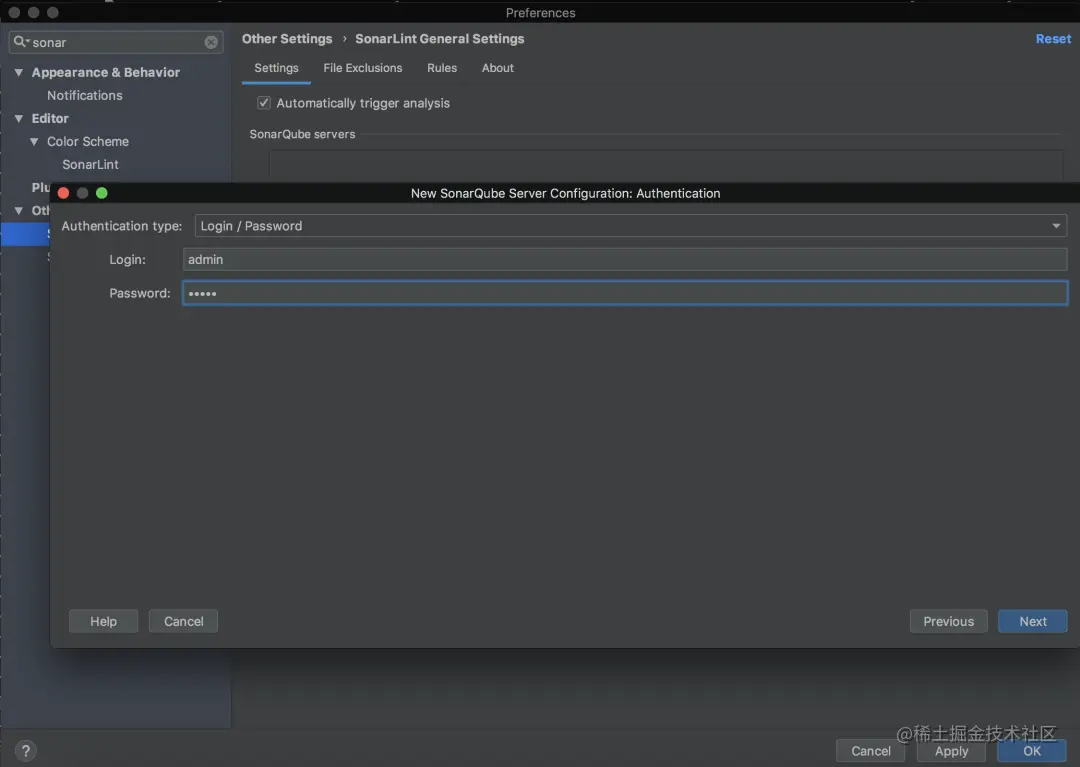Switch to the File Exclusions tab

coord(362,68)
